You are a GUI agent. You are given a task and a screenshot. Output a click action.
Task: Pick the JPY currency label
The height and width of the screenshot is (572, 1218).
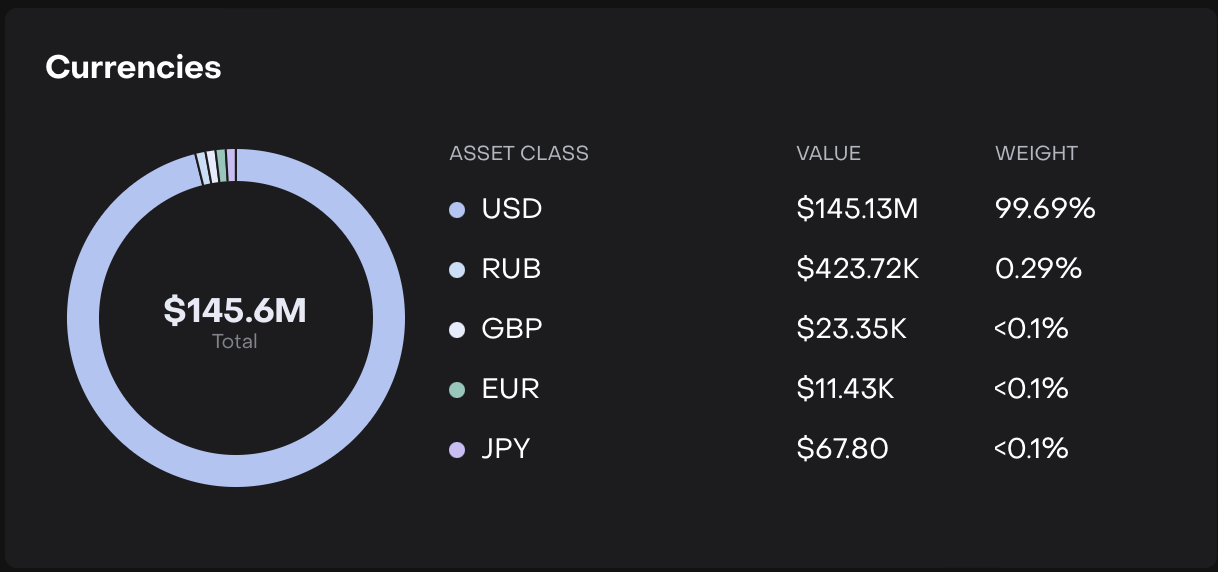[506, 449]
